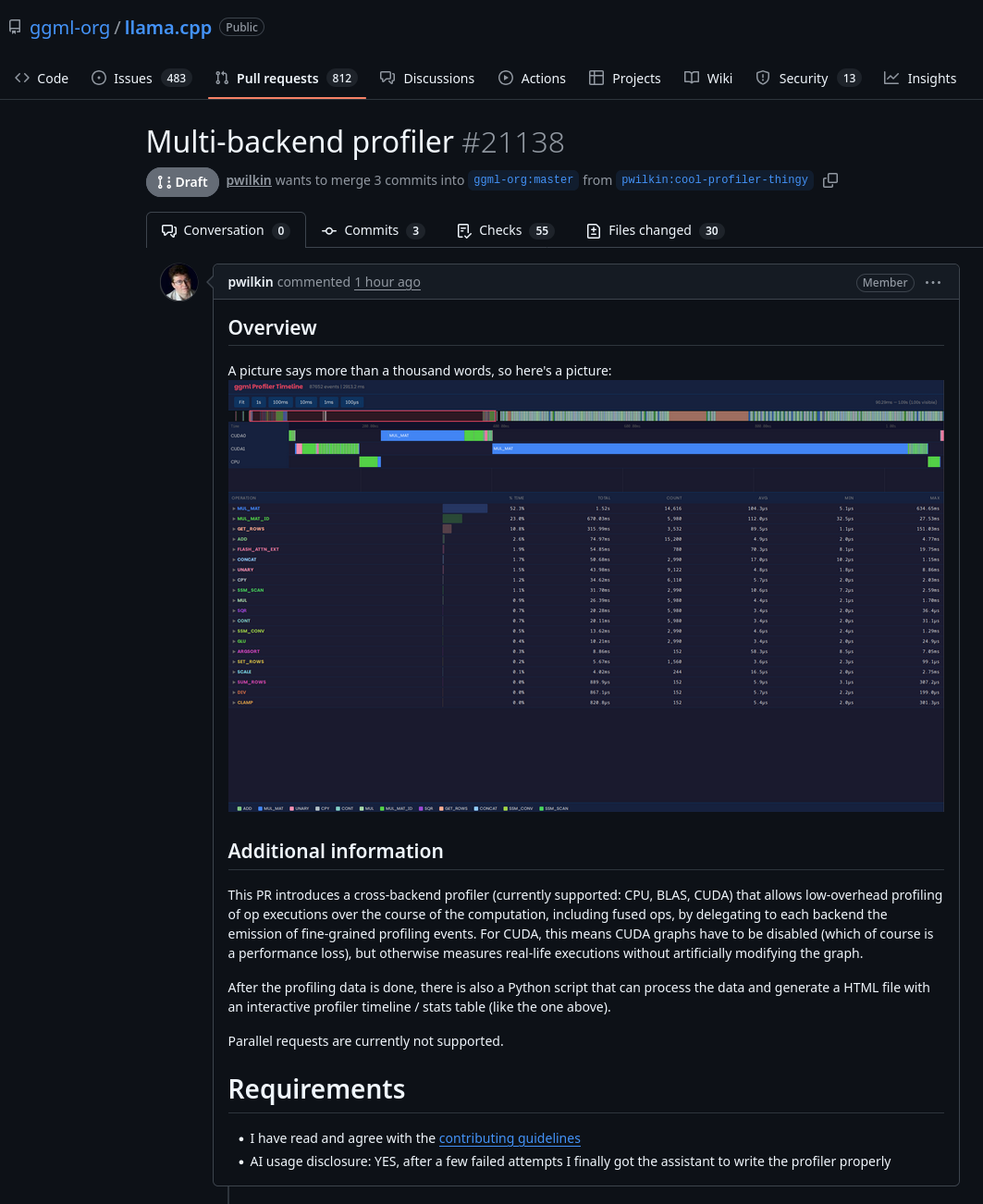Viewport: 983px width, 1204px height.
Task: Open the '1 hour ago' timestamp link
Action: [387, 282]
